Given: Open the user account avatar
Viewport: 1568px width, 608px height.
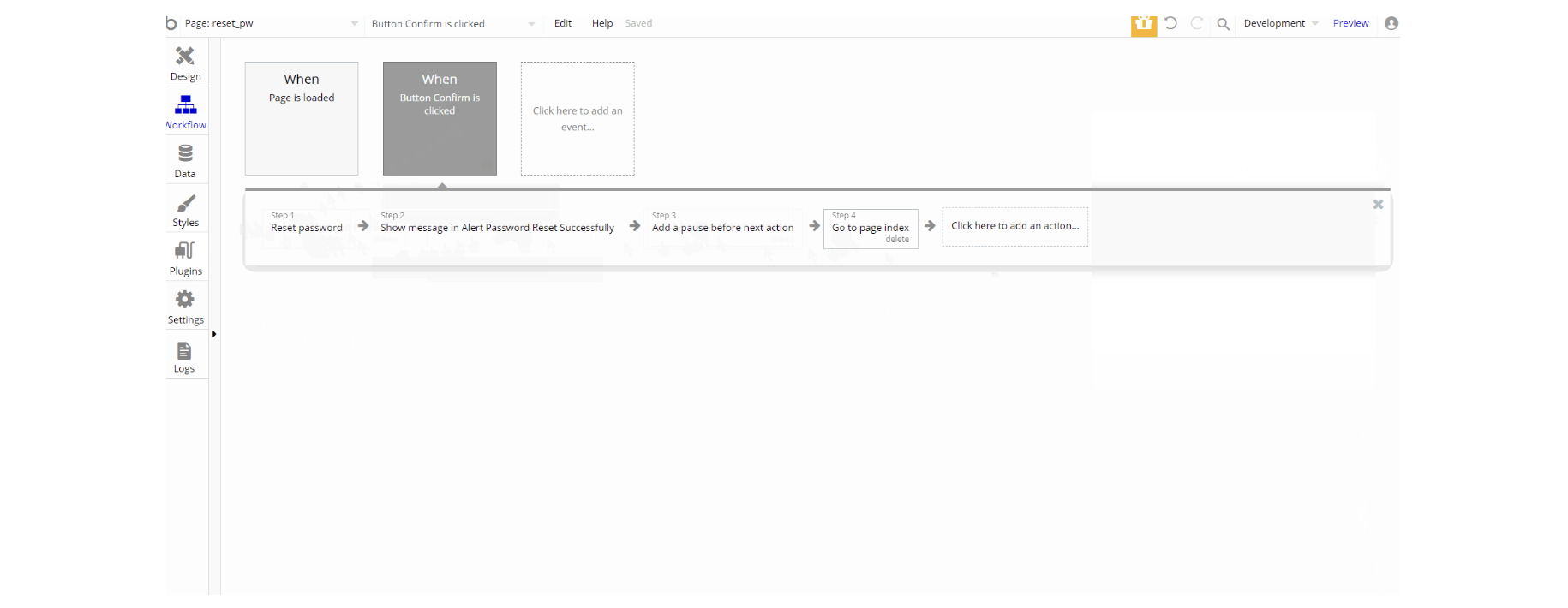Looking at the screenshot, I should tap(1391, 23).
